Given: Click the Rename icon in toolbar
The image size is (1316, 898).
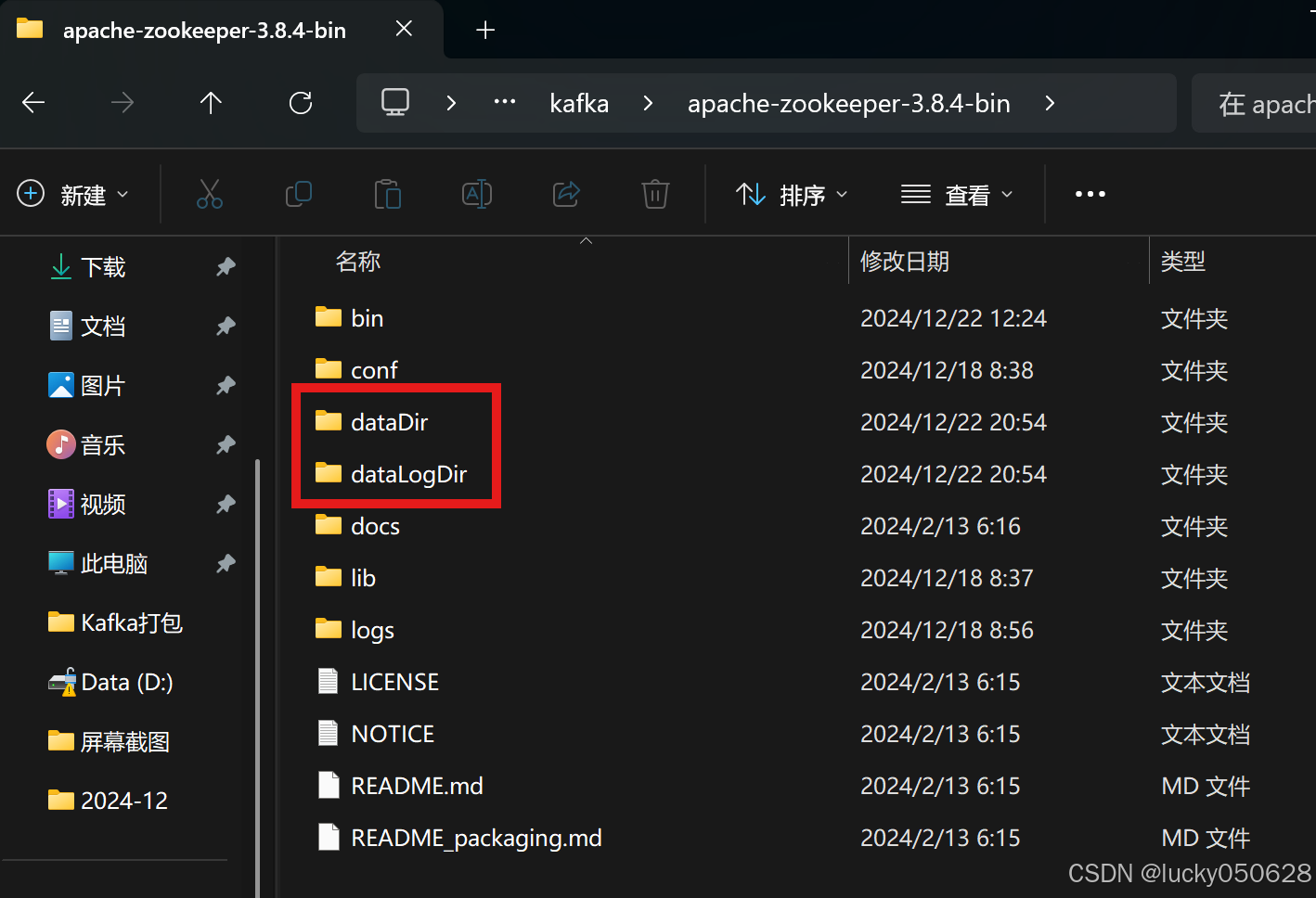Looking at the screenshot, I should click(x=477, y=194).
